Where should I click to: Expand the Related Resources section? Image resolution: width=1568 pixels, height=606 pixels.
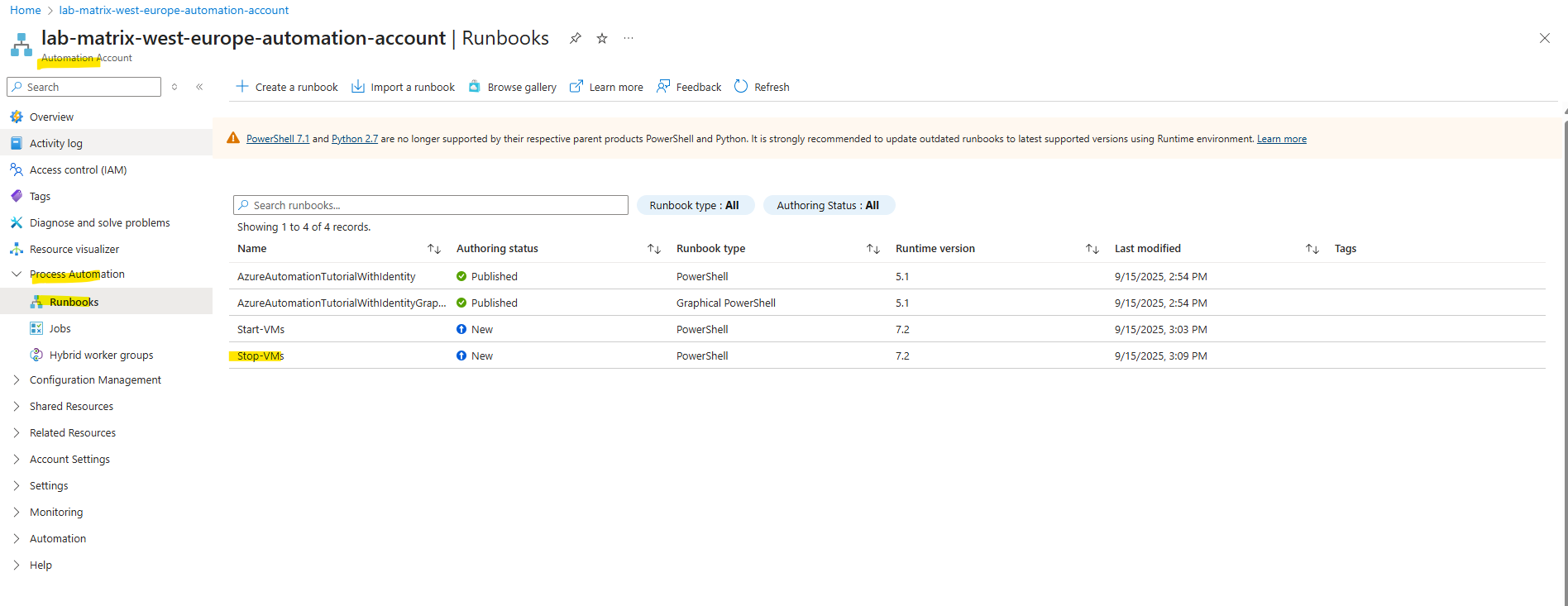pos(17,432)
